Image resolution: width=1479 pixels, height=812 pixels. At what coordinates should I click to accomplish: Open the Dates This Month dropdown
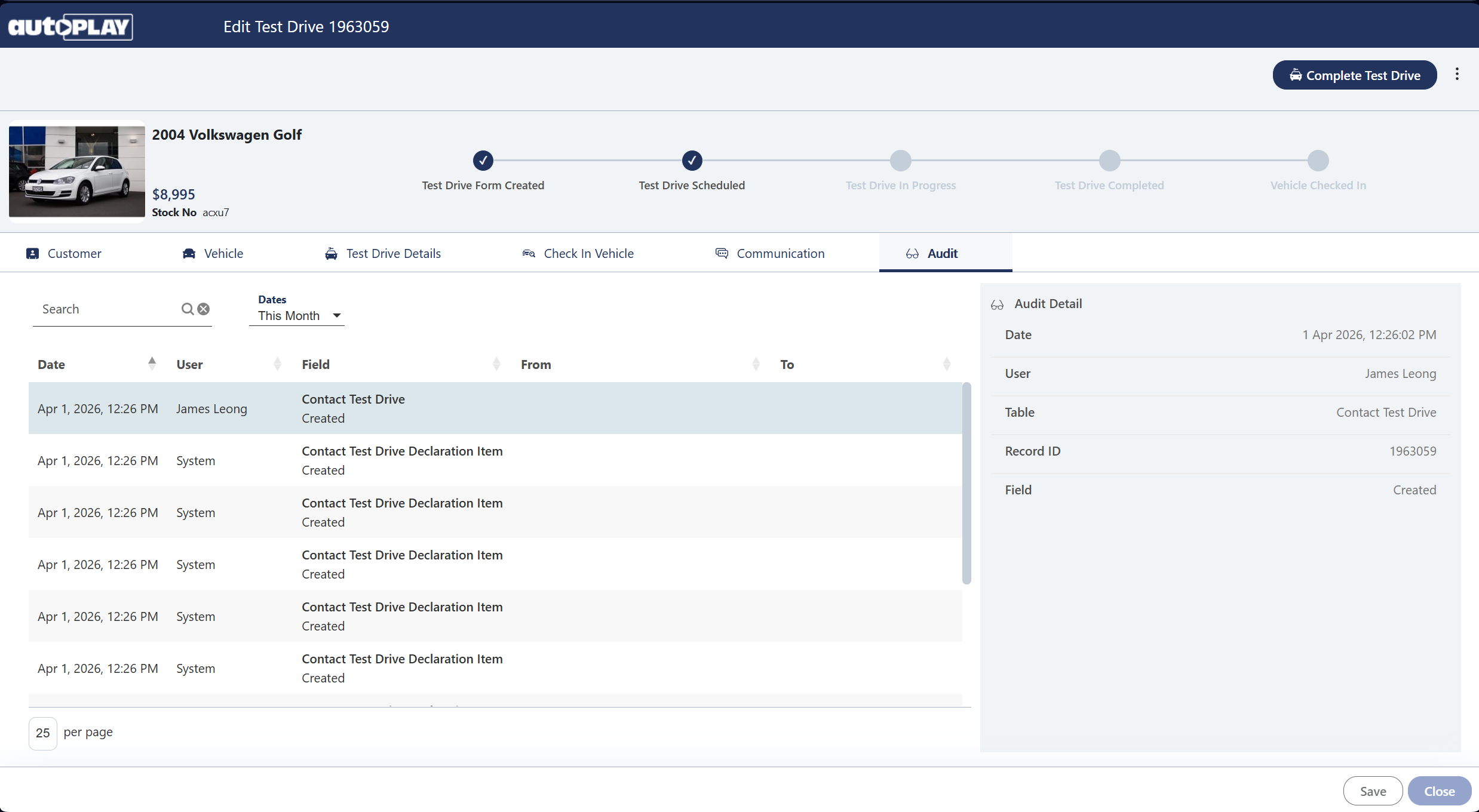tap(297, 315)
